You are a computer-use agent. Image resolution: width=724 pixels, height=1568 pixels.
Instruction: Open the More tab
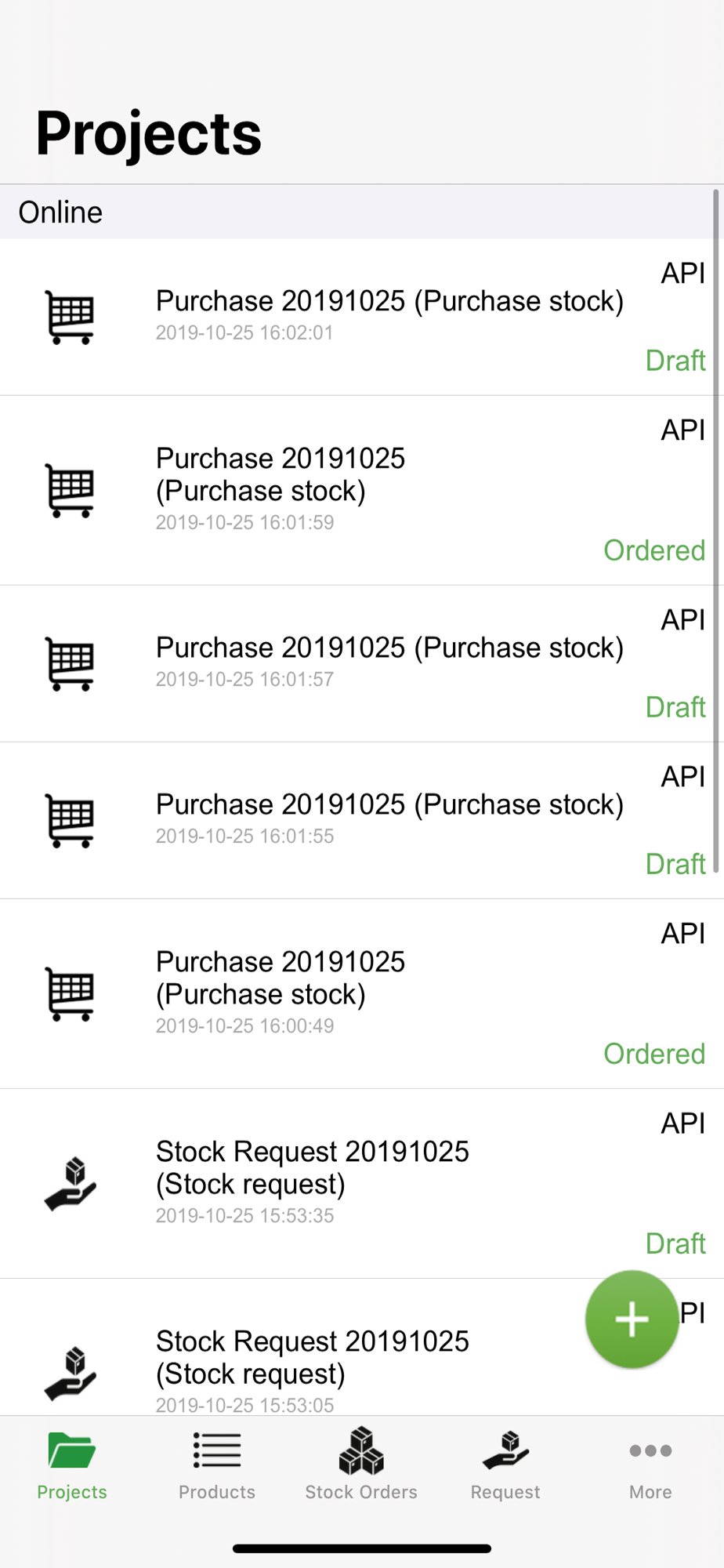650,1465
